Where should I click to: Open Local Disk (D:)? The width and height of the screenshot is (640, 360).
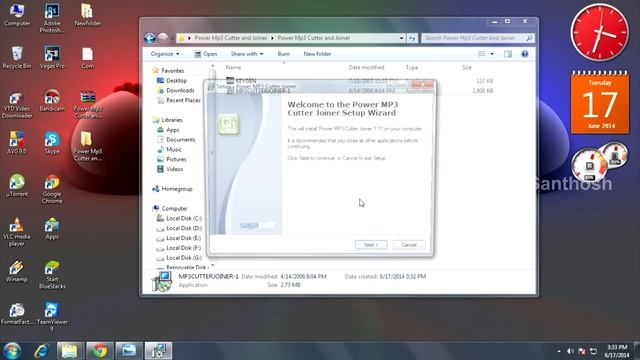pos(180,228)
